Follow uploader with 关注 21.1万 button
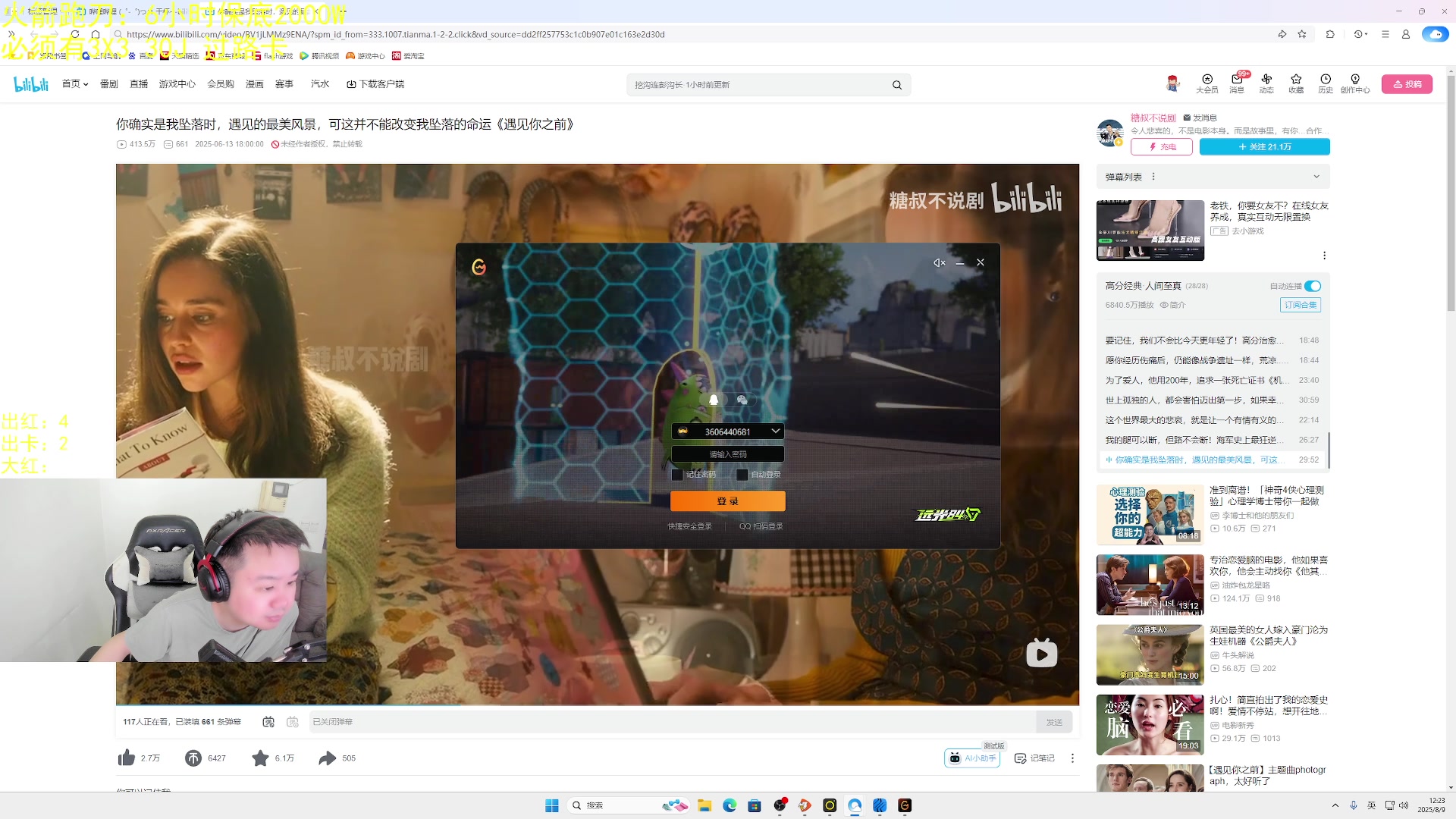 (1265, 147)
